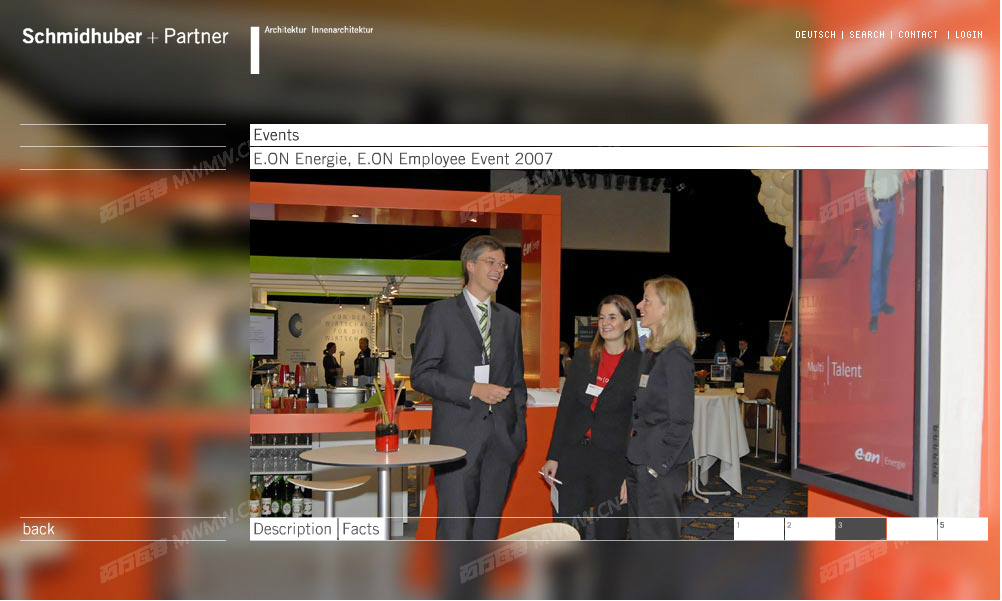Switch to the Facts tab
1002x601 pixels.
click(361, 529)
